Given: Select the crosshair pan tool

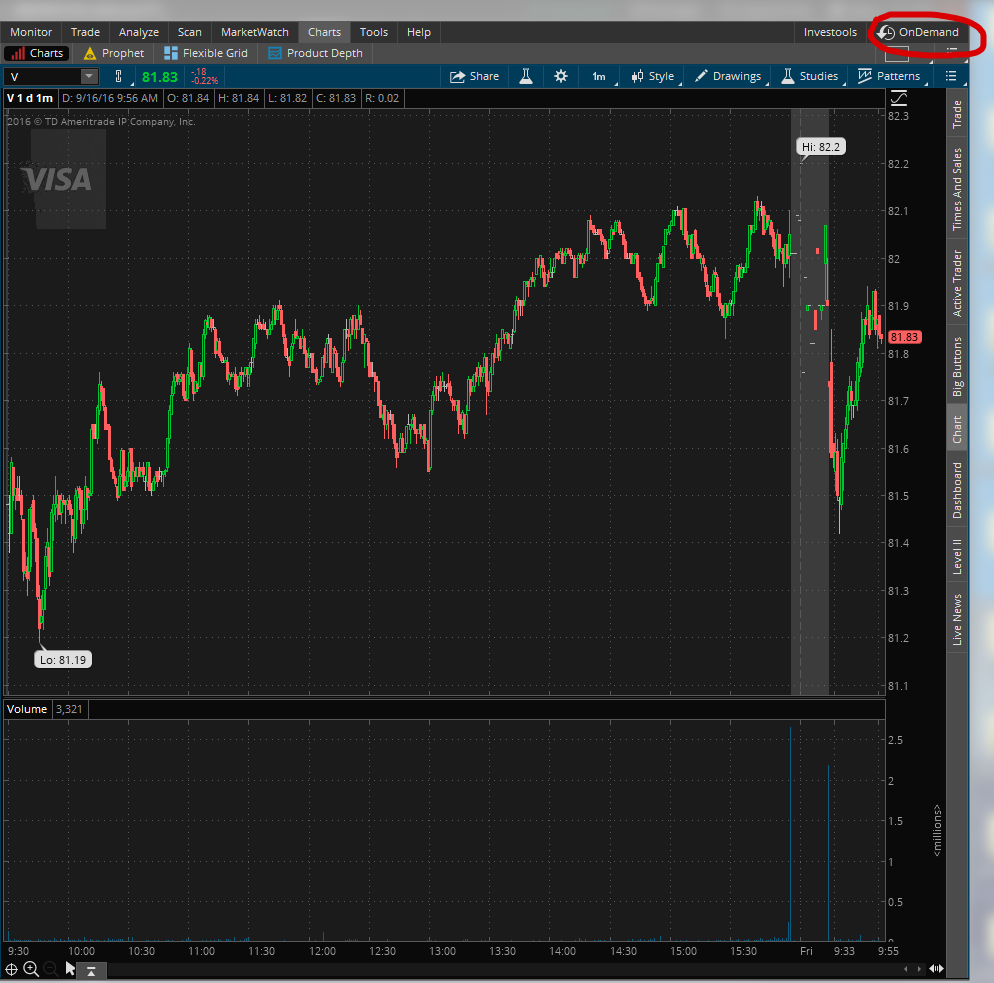Looking at the screenshot, I should (11, 969).
